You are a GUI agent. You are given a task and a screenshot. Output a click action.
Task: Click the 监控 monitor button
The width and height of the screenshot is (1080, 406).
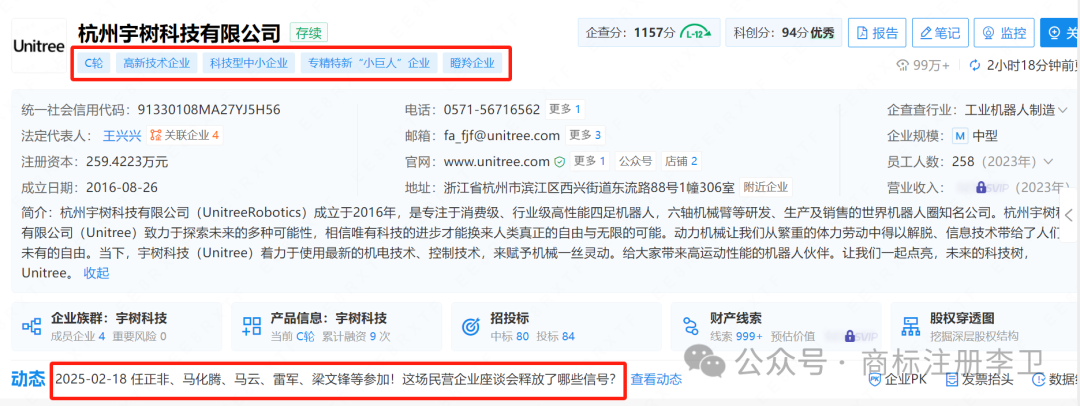(x=1004, y=32)
